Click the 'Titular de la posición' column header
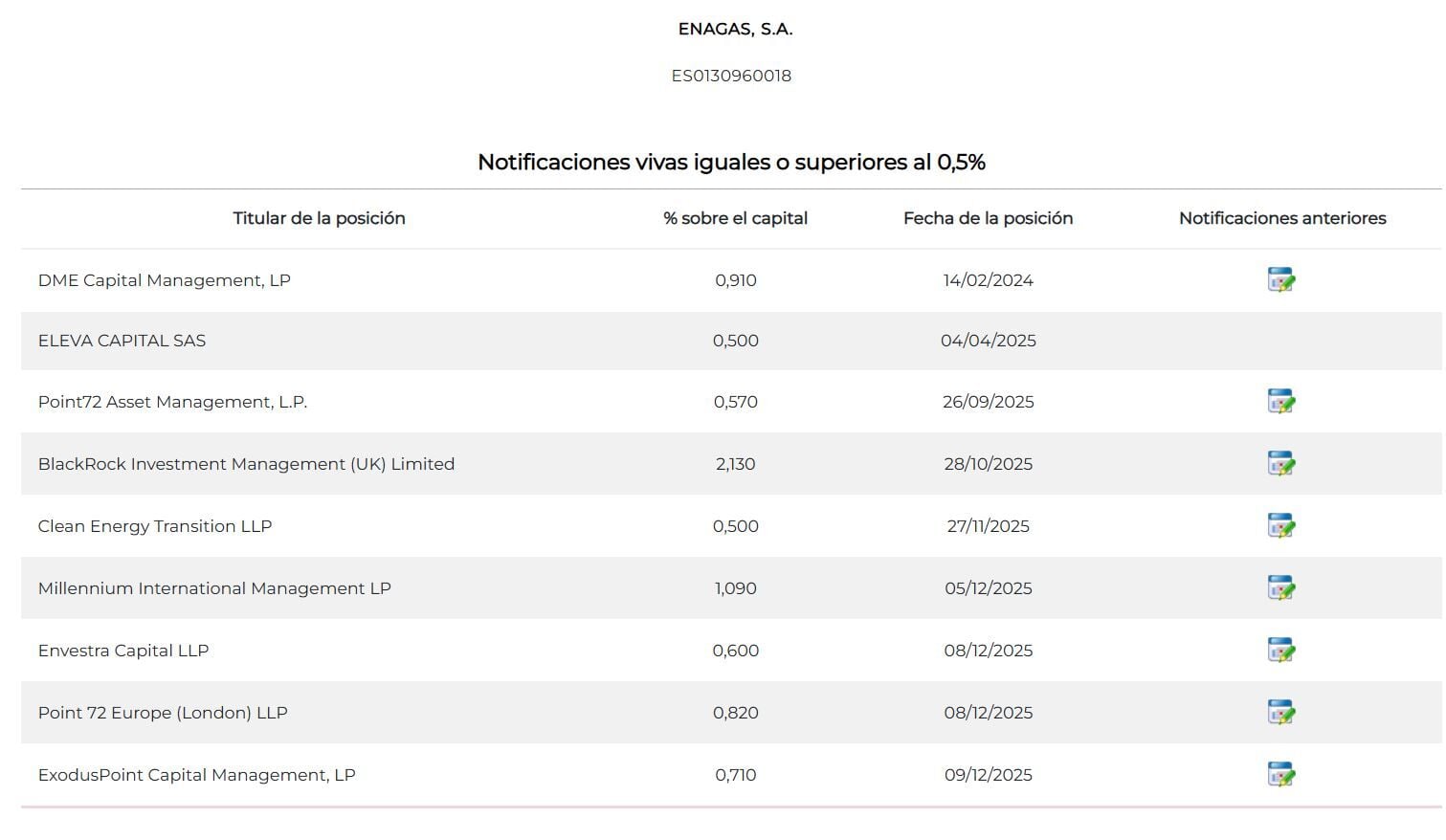This screenshot has width=1446, height=840. coord(319,218)
